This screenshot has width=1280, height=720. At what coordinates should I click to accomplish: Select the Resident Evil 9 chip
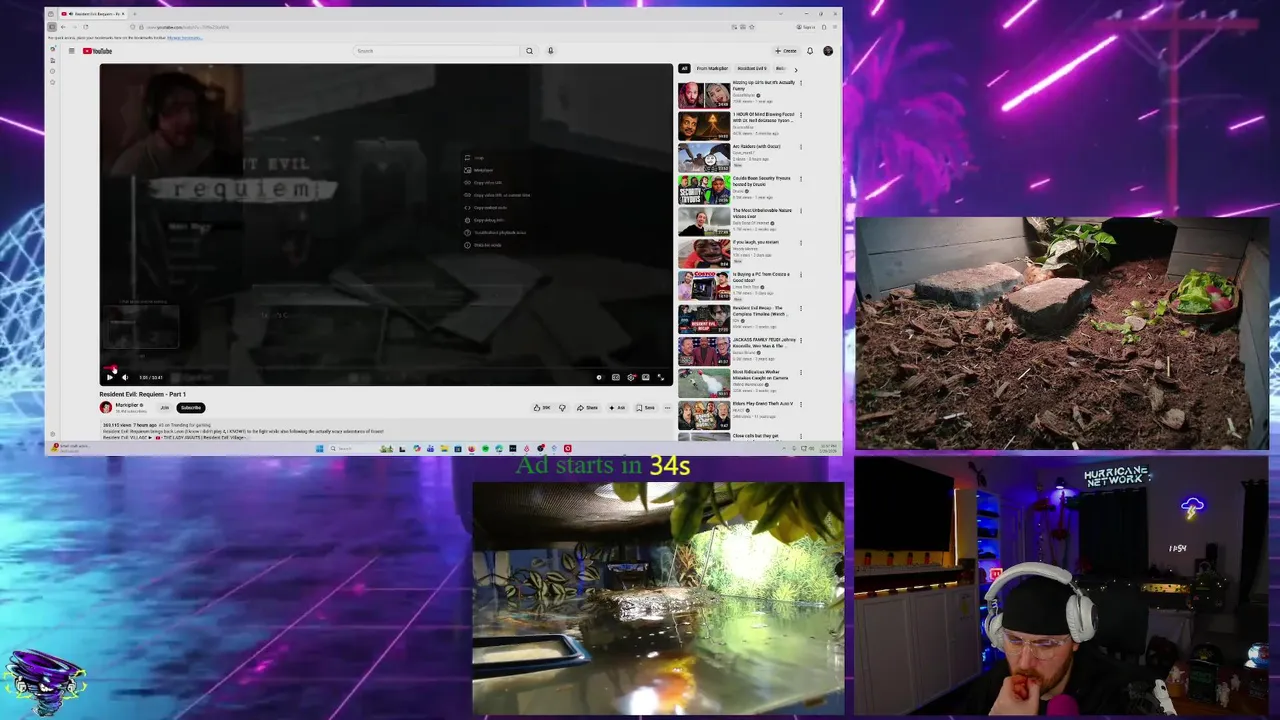pos(752,69)
